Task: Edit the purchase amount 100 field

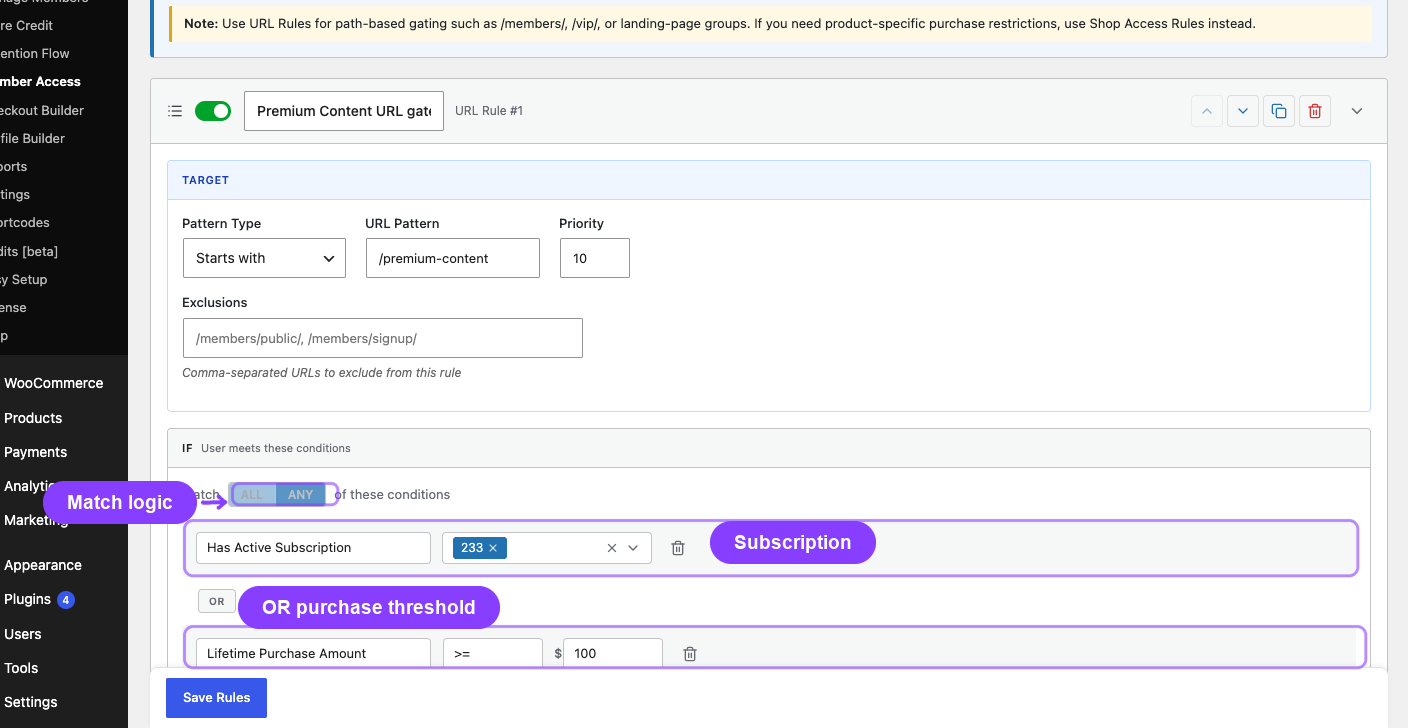Action: point(613,653)
